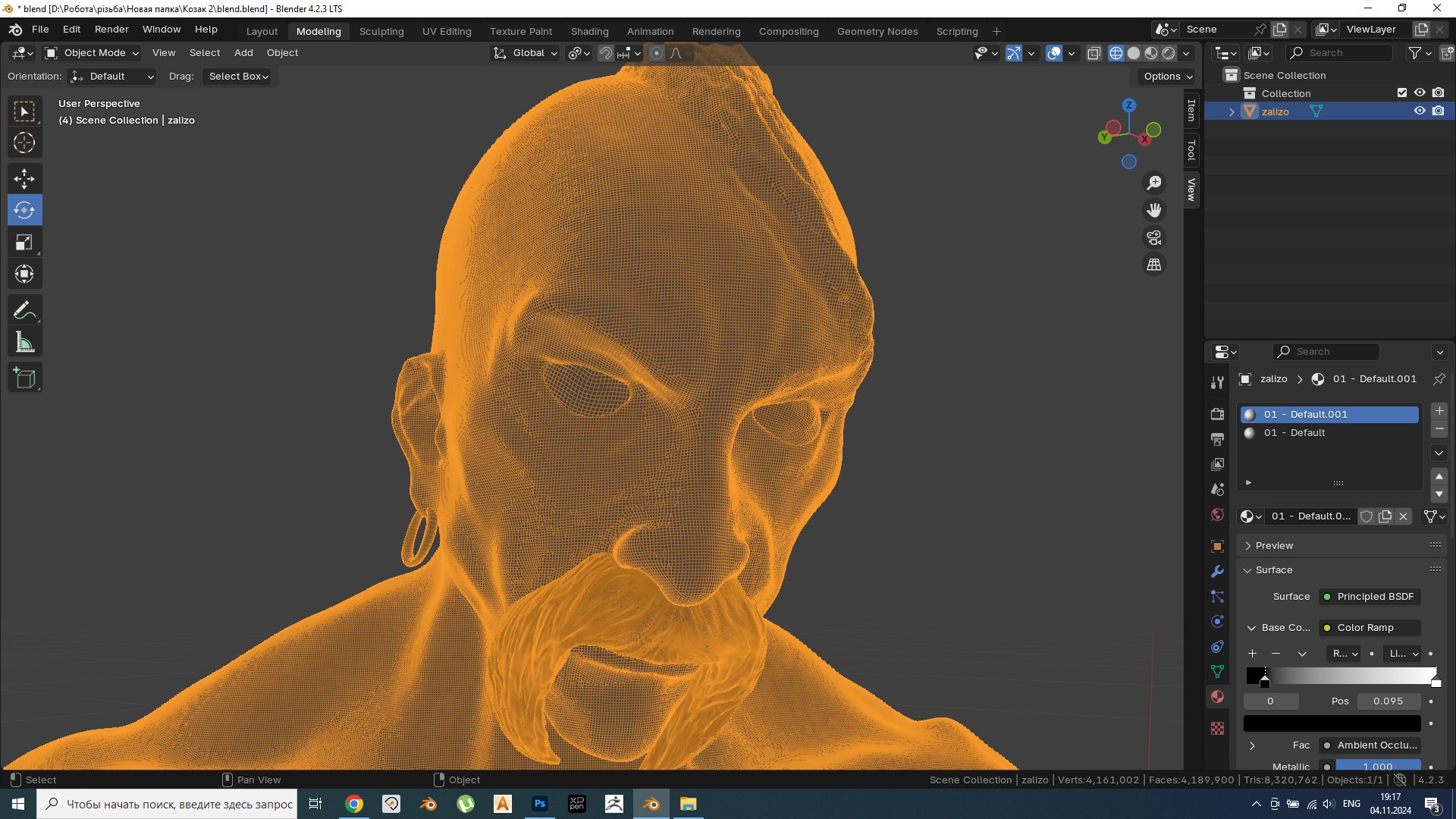Open the Render menu

[111, 29]
